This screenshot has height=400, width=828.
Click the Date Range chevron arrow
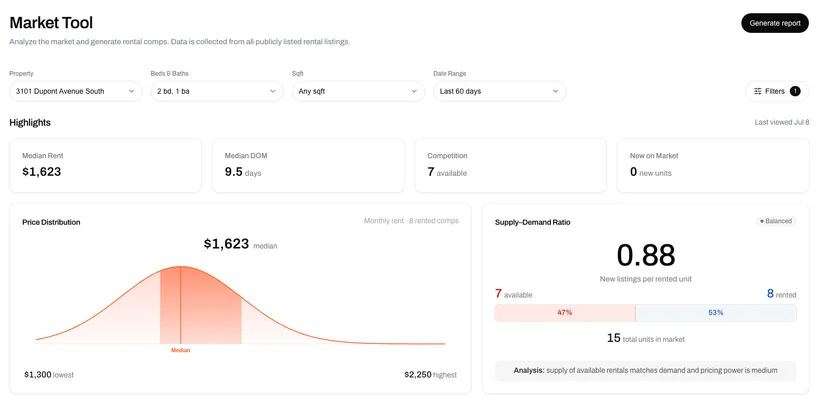point(556,91)
